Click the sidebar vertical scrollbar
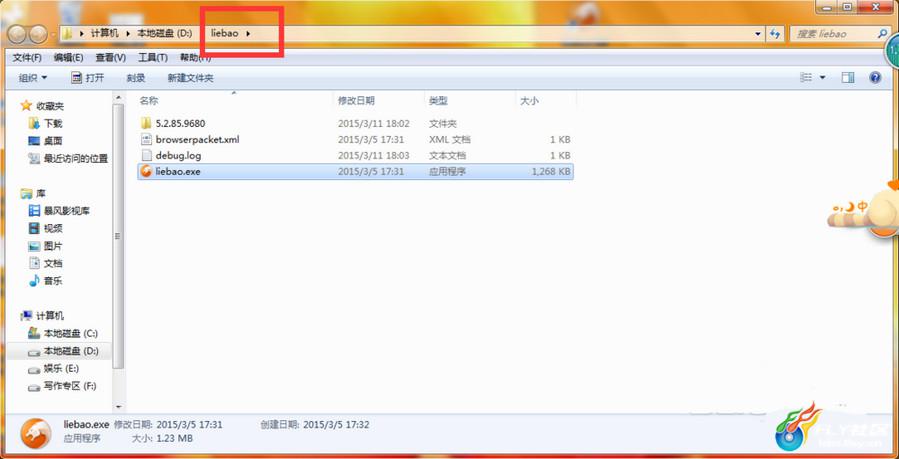The width and height of the screenshot is (899, 459). tap(118, 237)
